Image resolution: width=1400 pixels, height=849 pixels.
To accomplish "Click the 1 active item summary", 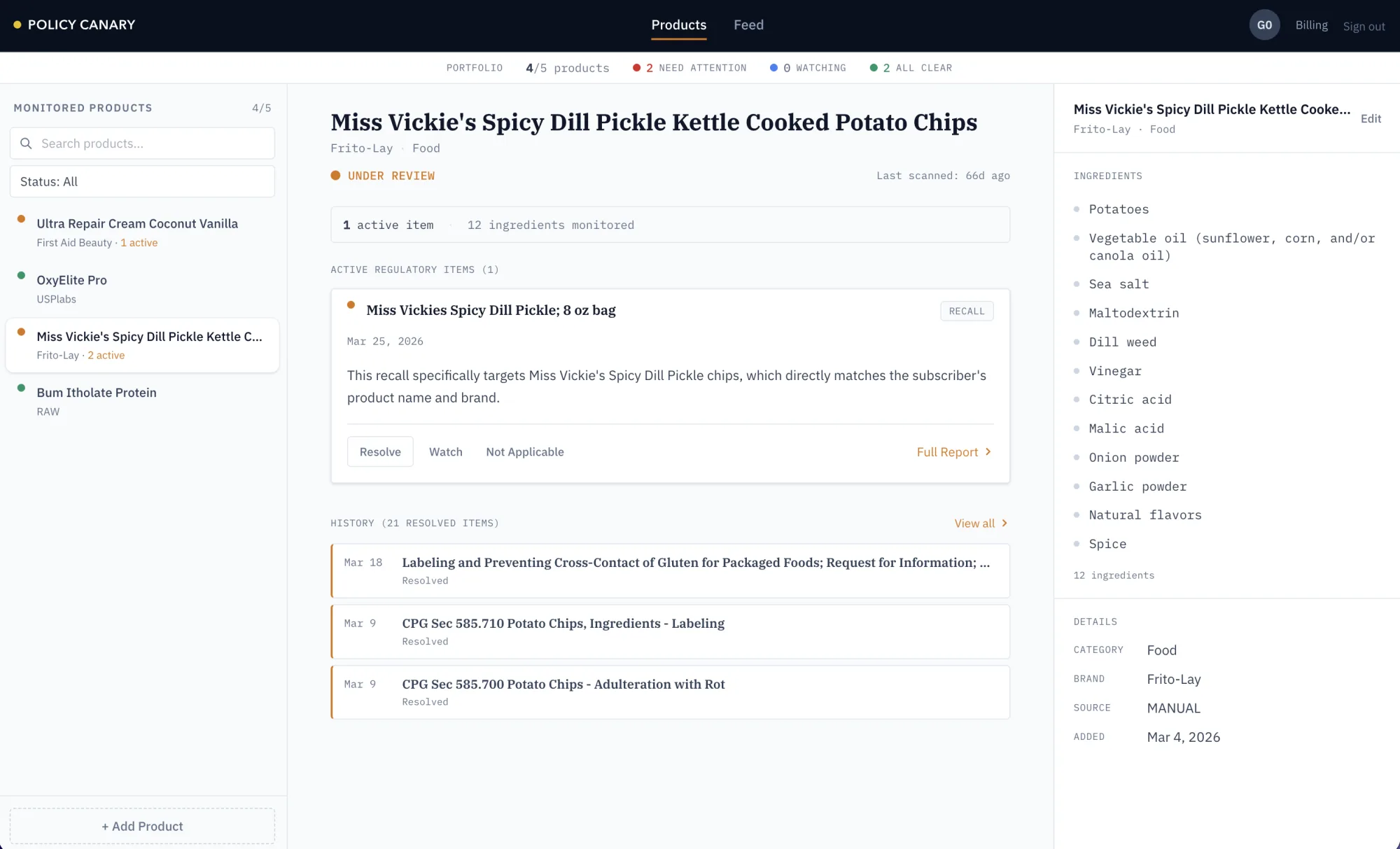I will [x=388, y=225].
